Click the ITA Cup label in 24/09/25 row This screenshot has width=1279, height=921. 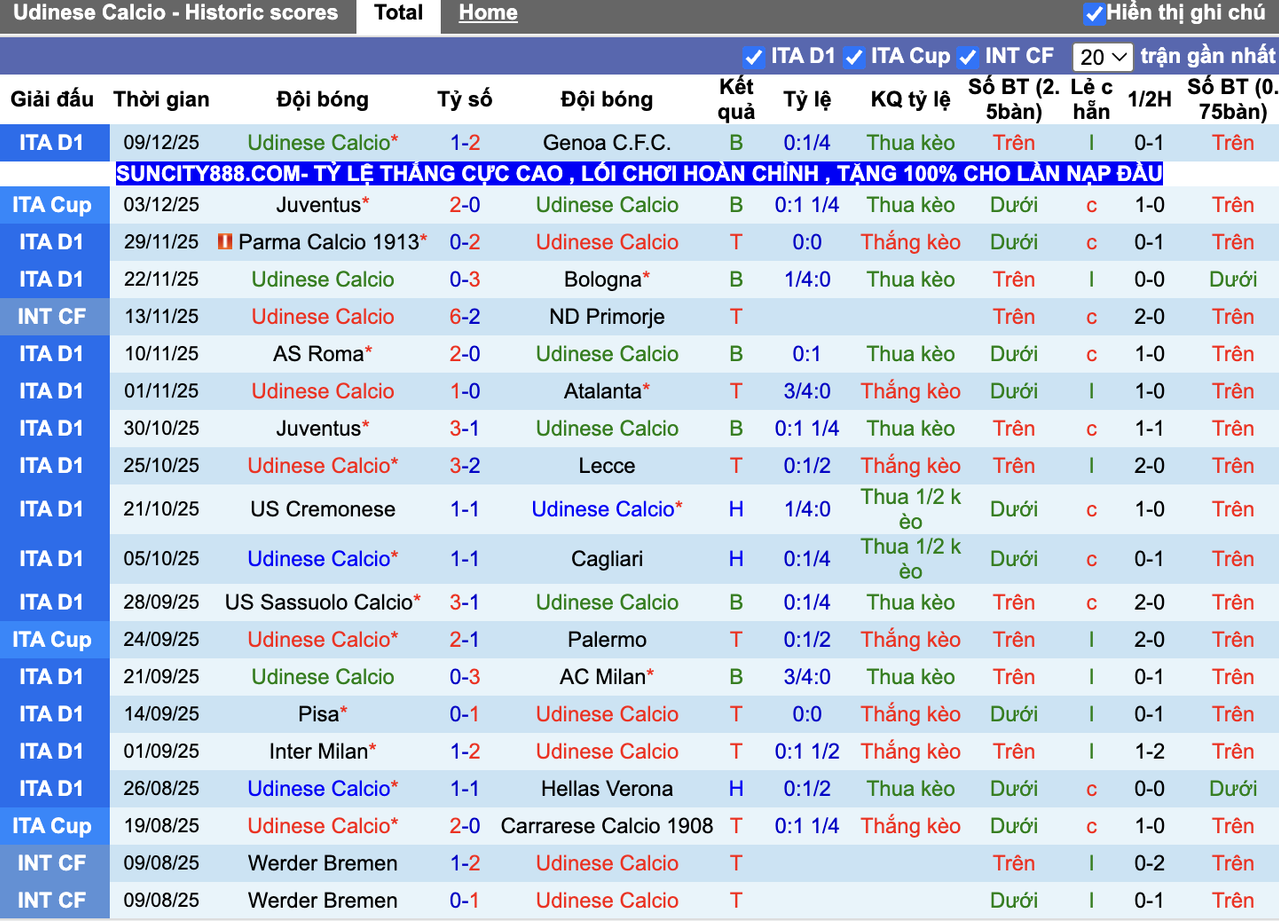pyautogui.click(x=51, y=639)
